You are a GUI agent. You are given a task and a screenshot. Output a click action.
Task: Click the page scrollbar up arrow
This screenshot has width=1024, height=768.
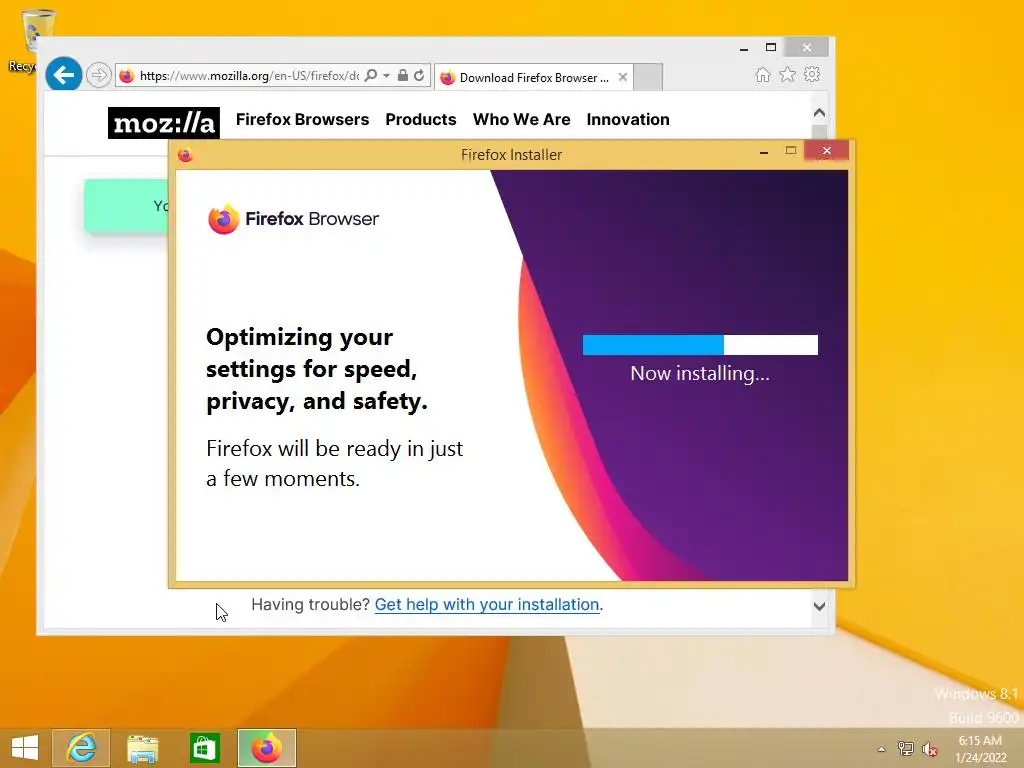point(820,112)
